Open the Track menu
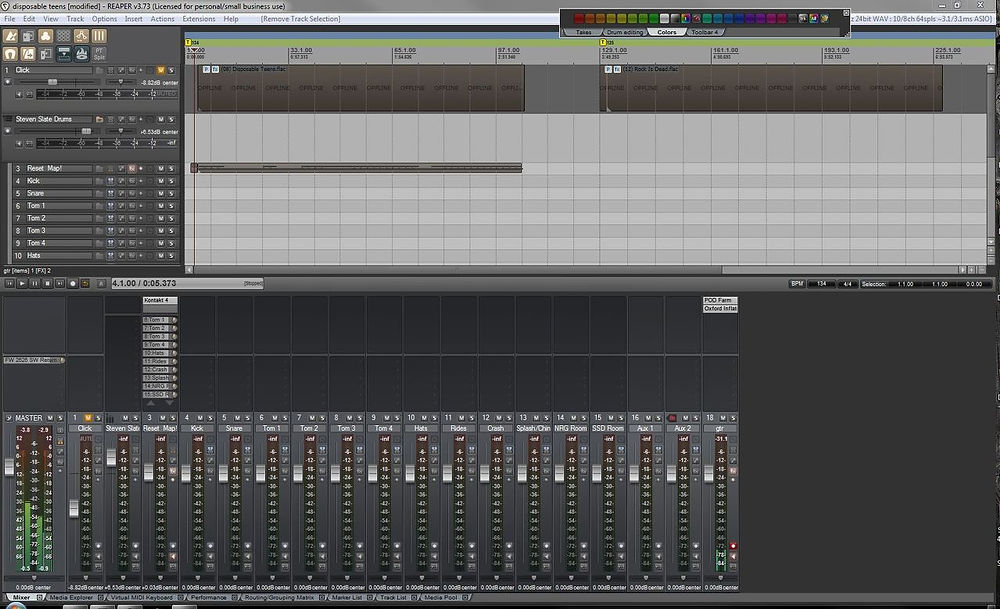Screen dimensions: 1000x609 (75, 19)
